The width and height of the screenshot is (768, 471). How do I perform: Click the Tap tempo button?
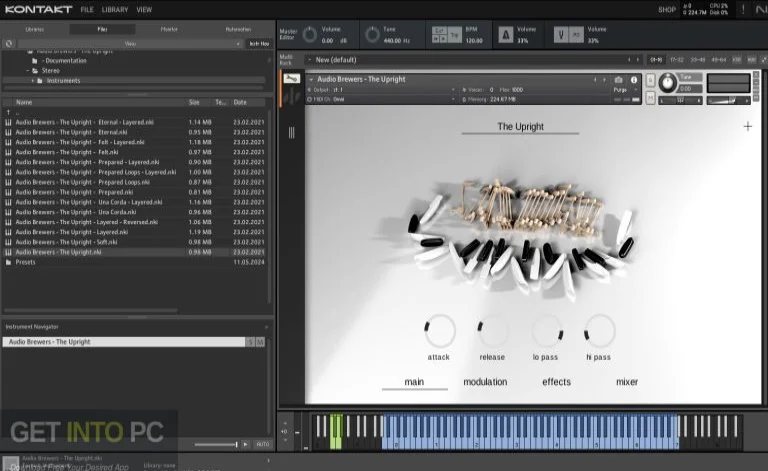click(455, 35)
